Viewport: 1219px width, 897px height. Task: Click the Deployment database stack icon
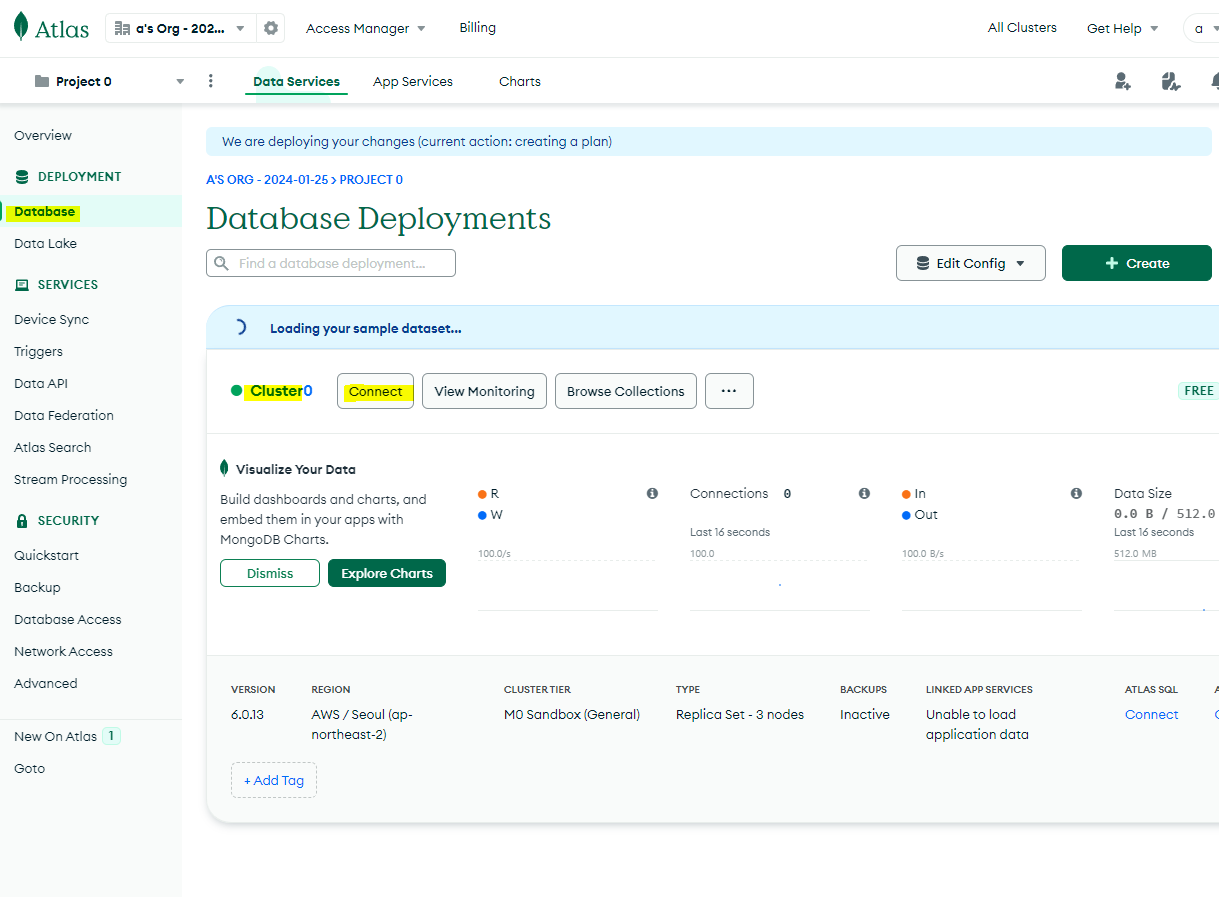click(x=22, y=176)
